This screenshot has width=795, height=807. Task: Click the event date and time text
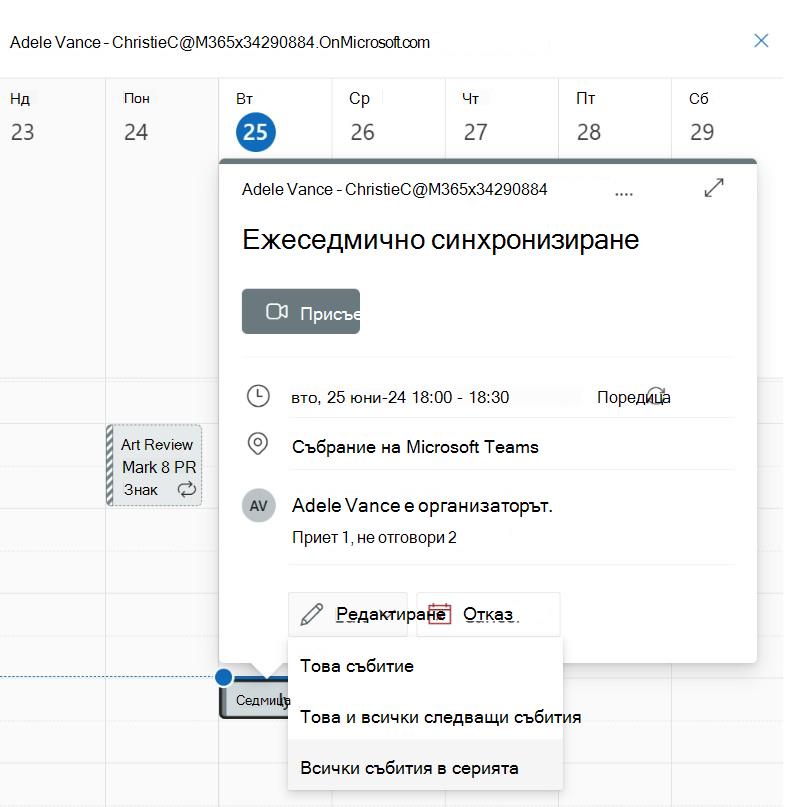click(400, 397)
